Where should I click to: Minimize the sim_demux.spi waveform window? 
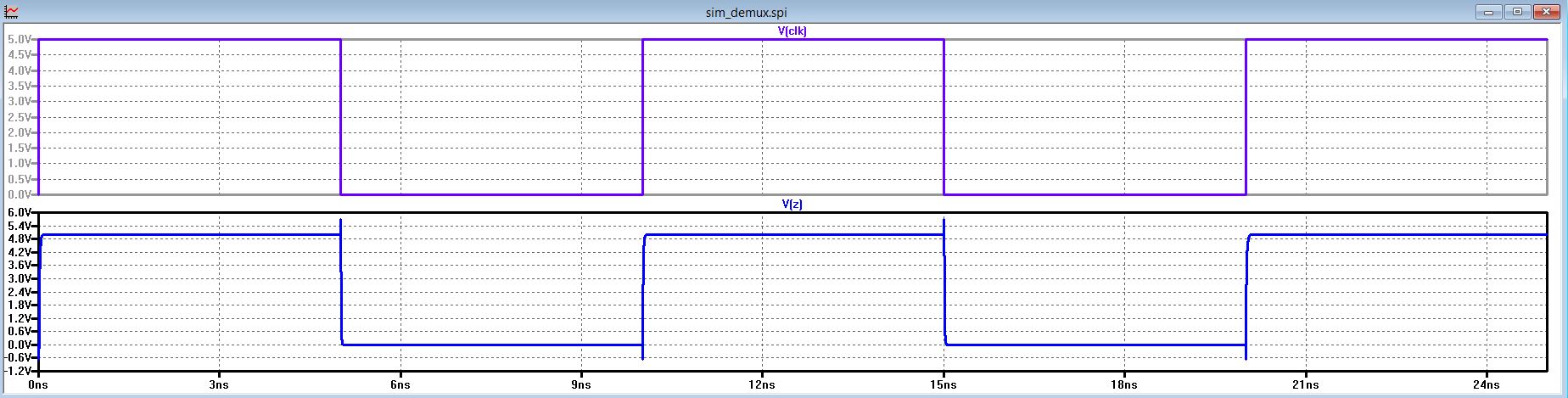point(1488,12)
